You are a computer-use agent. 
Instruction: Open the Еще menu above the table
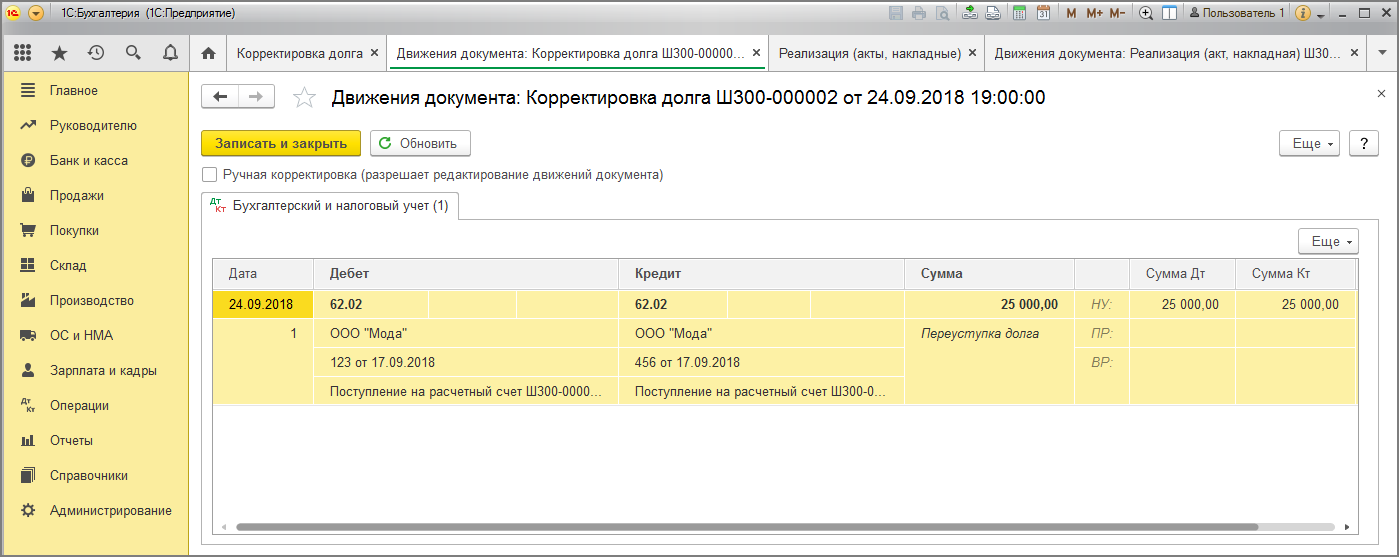[x=1328, y=242]
